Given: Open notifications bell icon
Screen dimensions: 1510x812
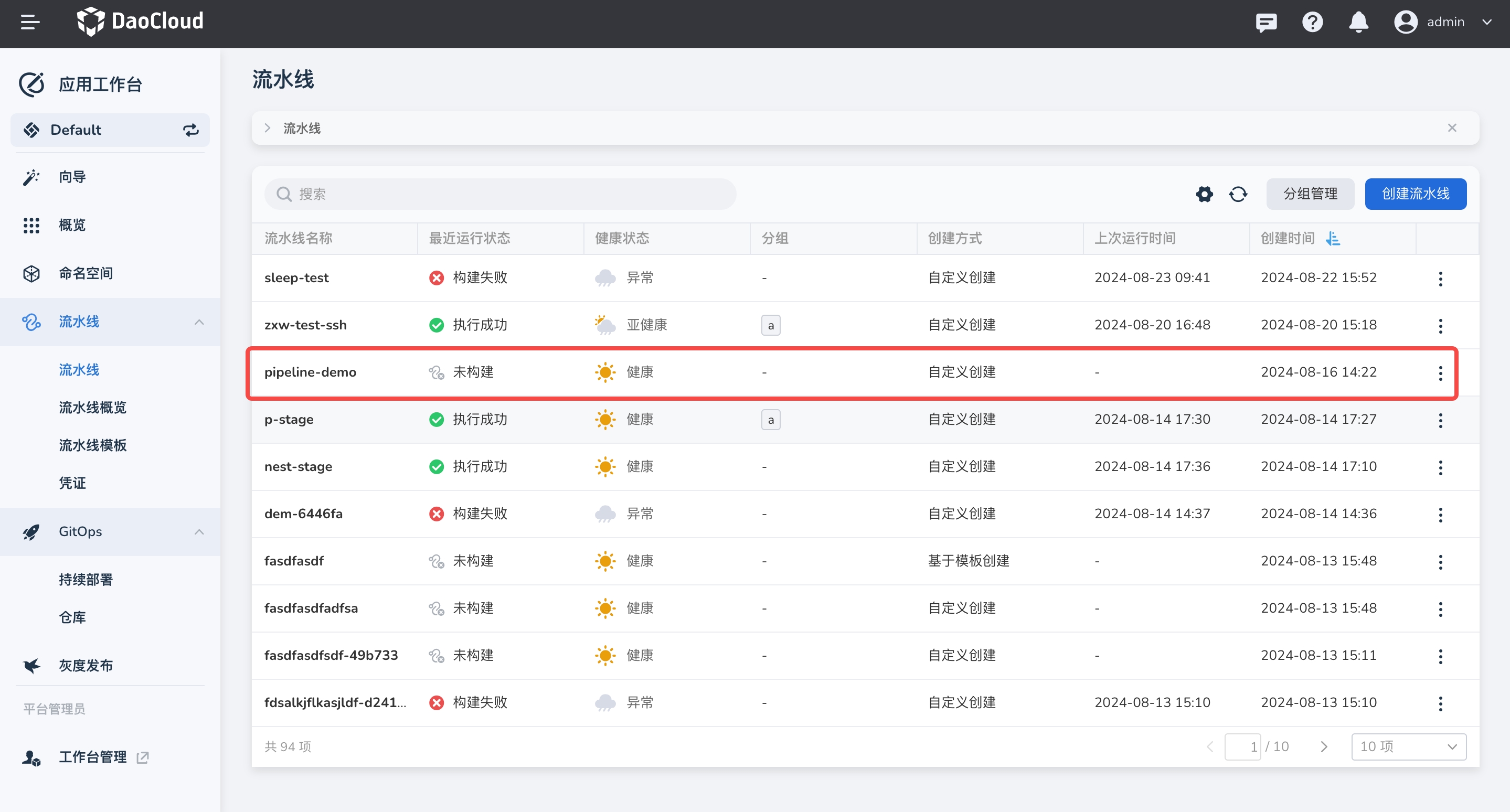Looking at the screenshot, I should coord(1358,22).
